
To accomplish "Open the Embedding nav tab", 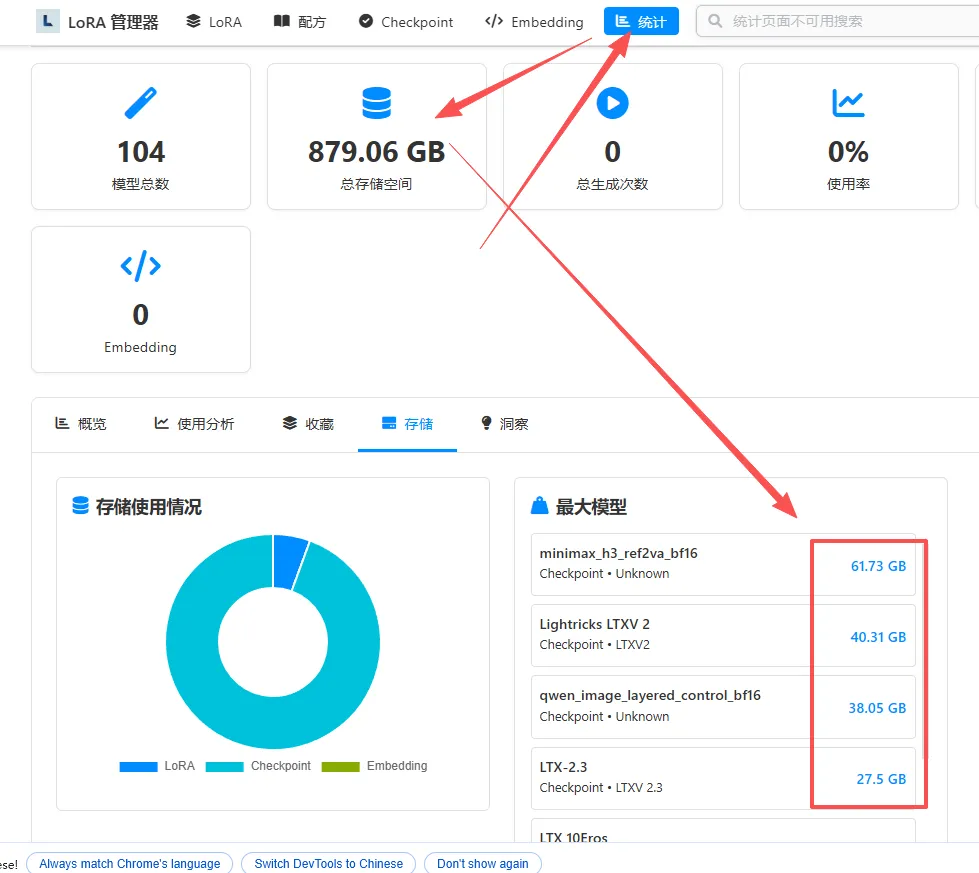I will (534, 22).
